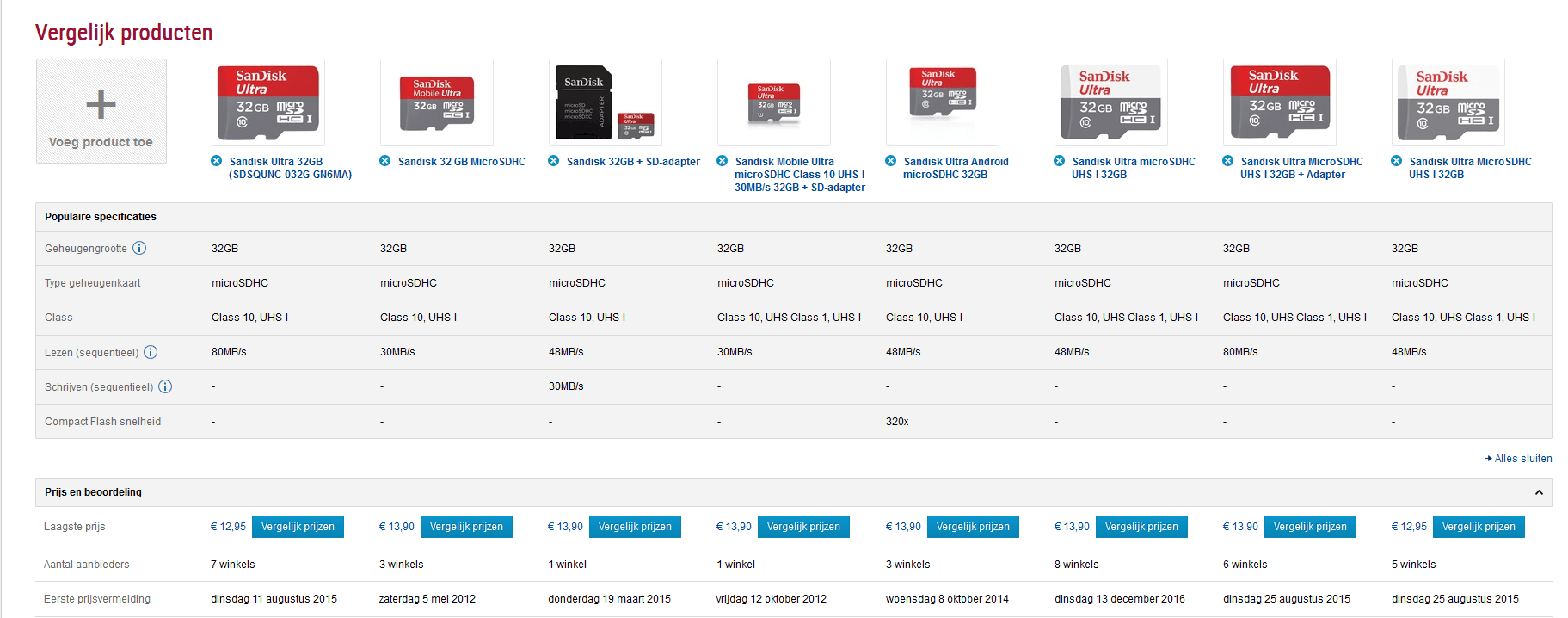The image size is (1568, 618).
Task: Remove Sandisk Ultra MicroSDHC UHS-I 32GB + Adapter
Action: pyautogui.click(x=1228, y=161)
